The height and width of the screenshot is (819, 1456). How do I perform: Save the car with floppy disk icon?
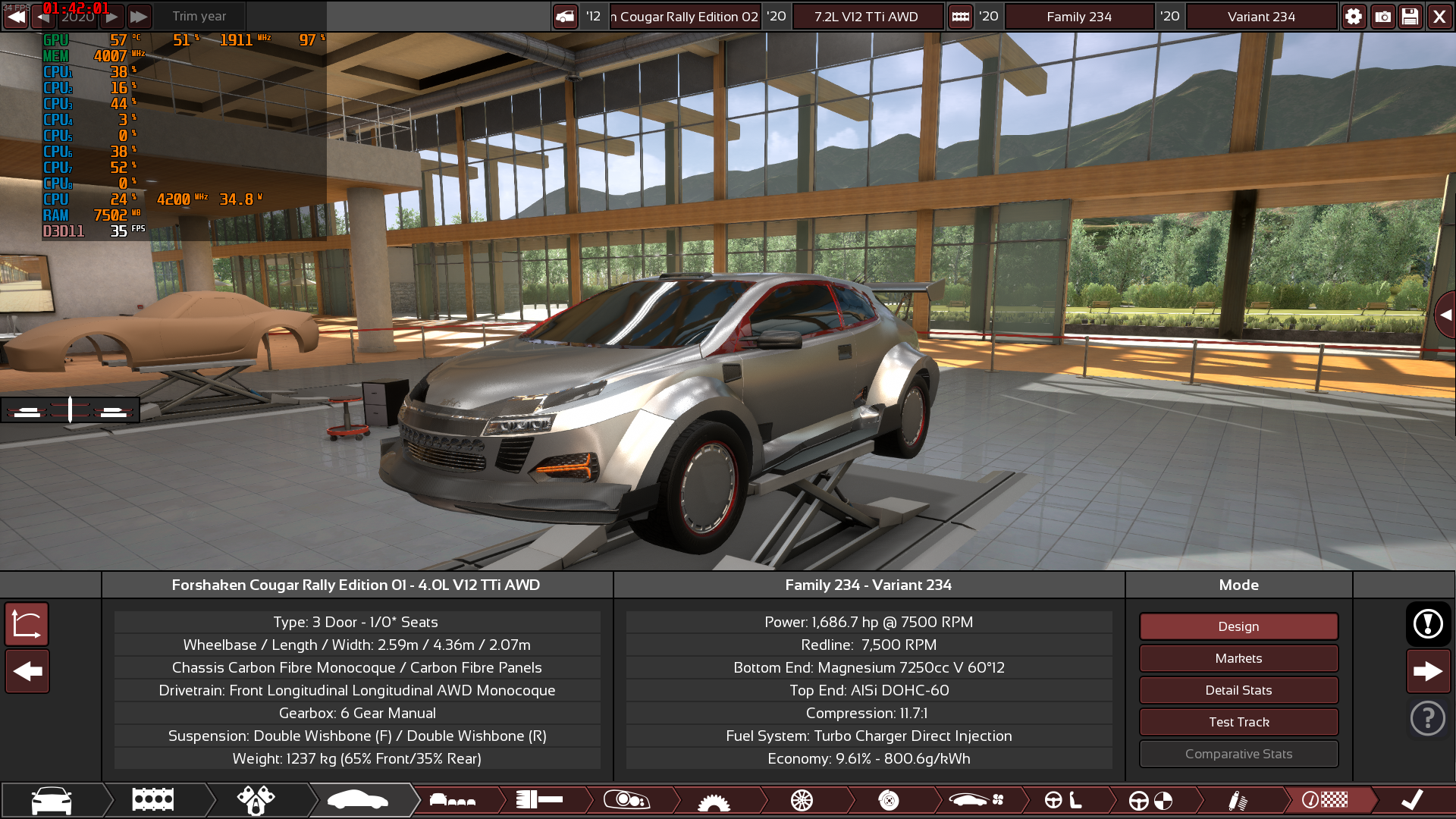[1410, 16]
